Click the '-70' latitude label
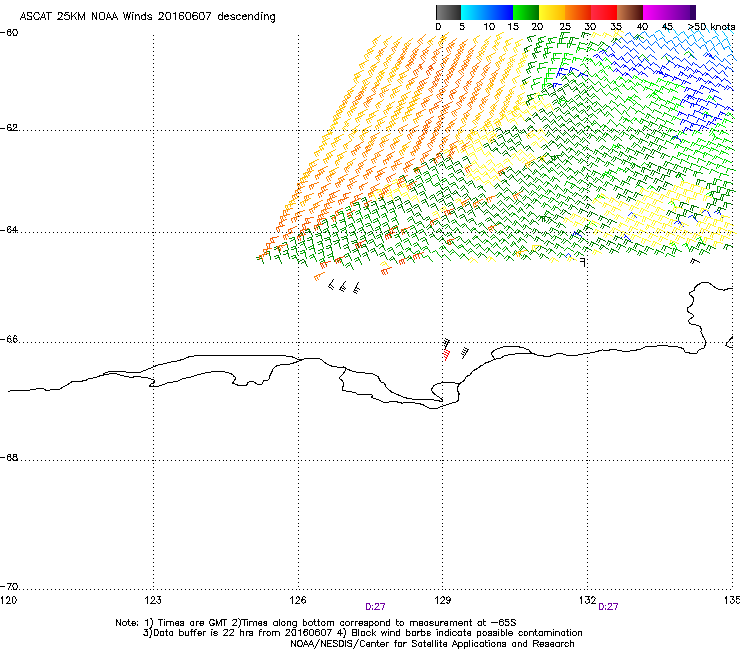The image size is (740, 650). tap(9, 587)
